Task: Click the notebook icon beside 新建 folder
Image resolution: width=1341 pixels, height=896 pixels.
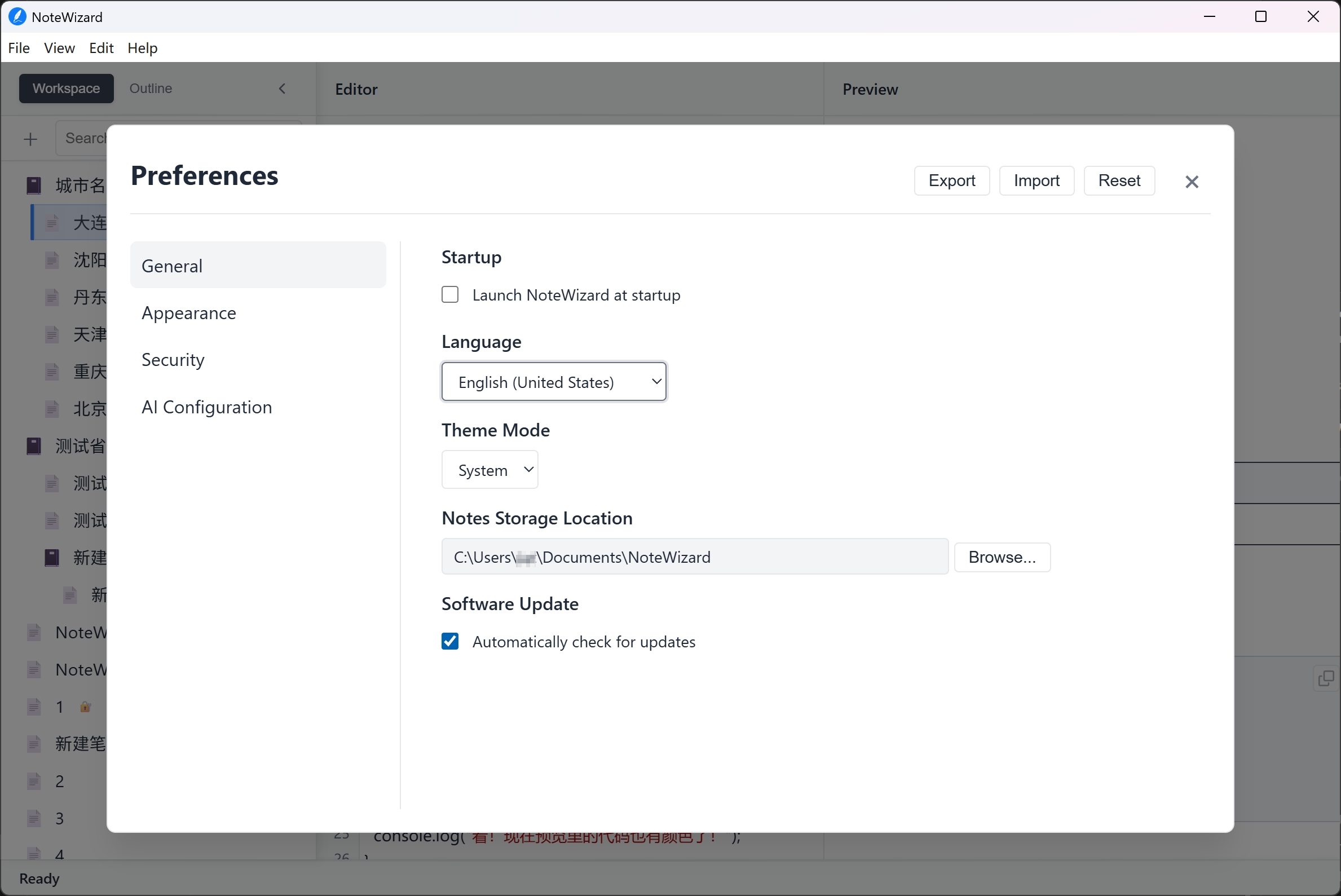Action: coord(52,557)
